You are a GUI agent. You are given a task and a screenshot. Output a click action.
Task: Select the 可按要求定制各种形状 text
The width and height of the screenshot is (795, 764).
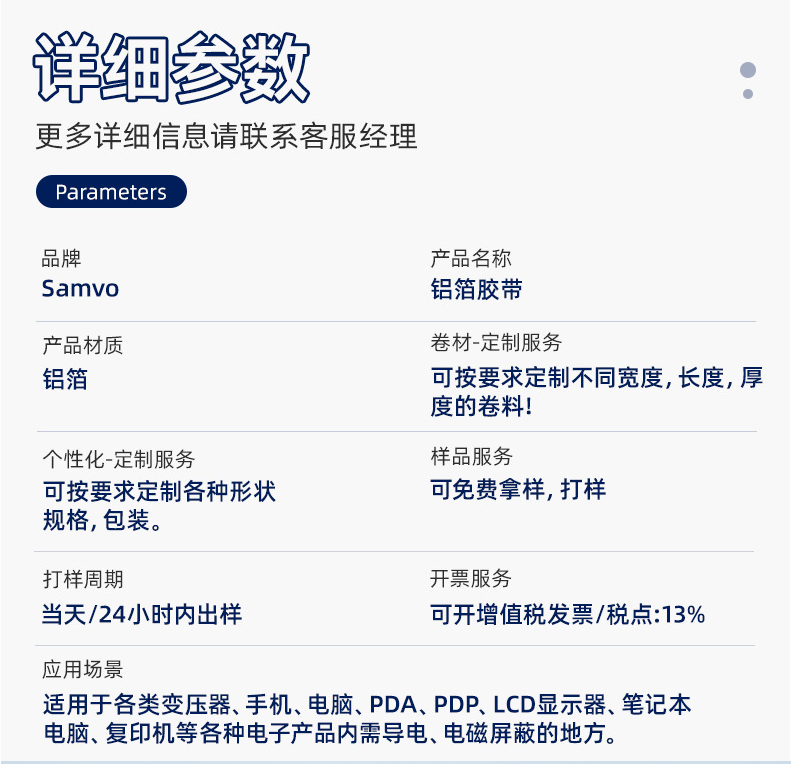pyautogui.click(x=159, y=492)
